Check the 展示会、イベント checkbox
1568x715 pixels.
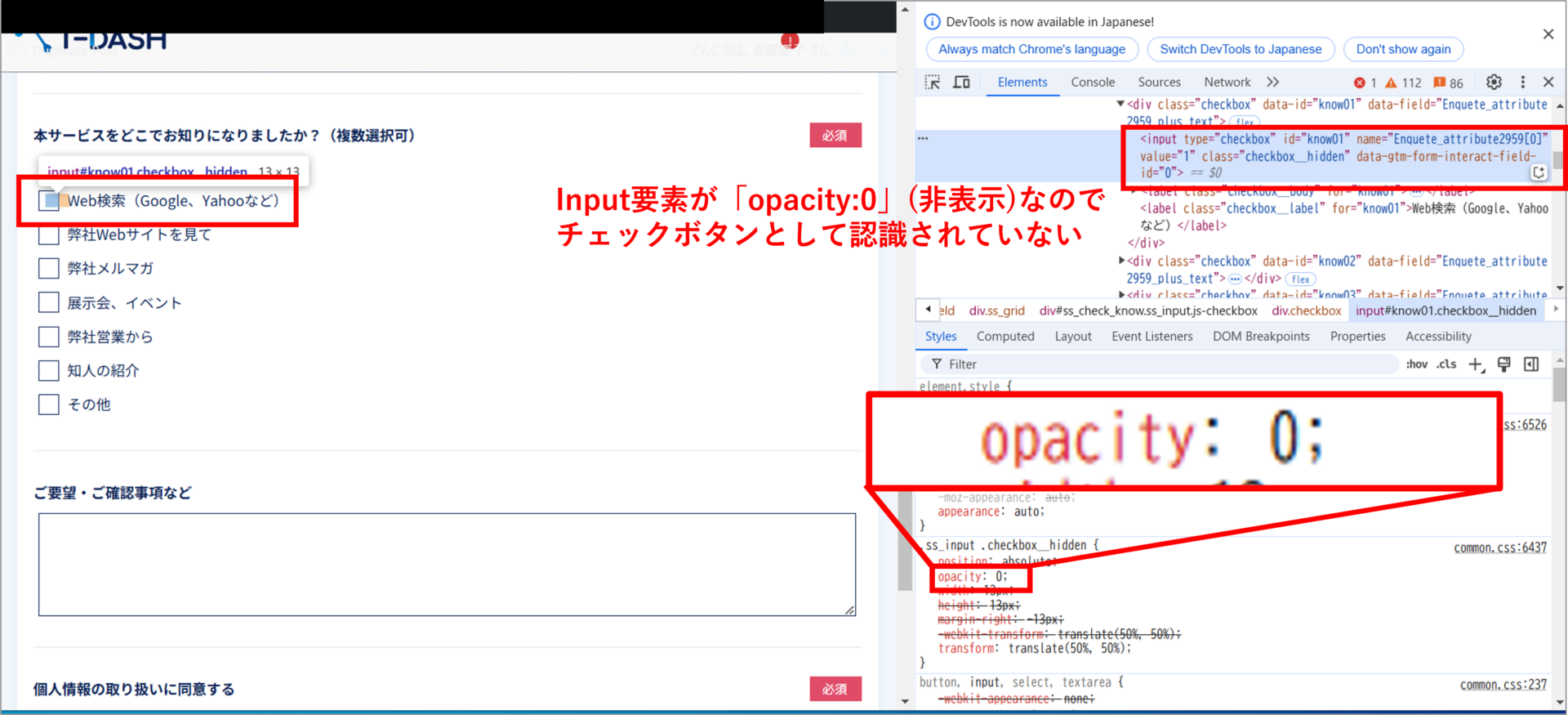tap(49, 303)
